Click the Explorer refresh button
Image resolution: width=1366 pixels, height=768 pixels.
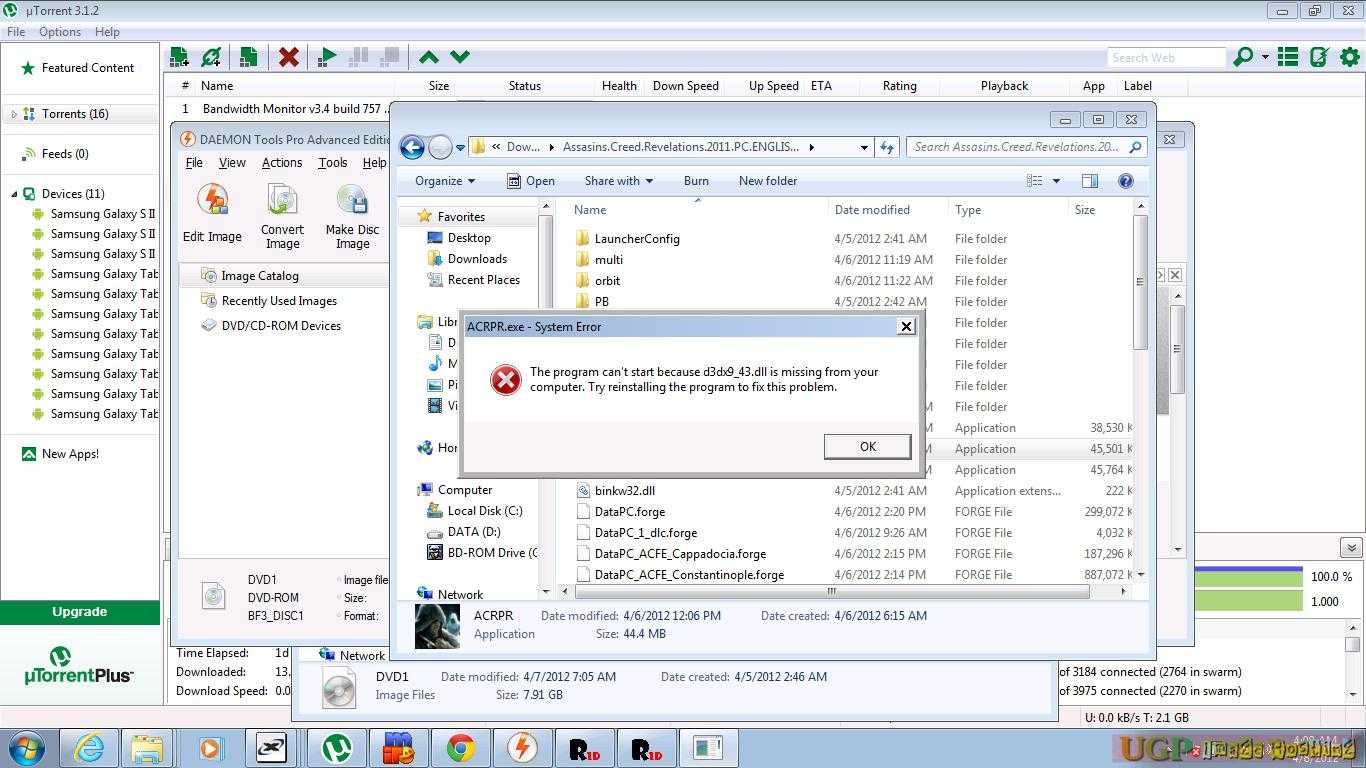(x=887, y=147)
